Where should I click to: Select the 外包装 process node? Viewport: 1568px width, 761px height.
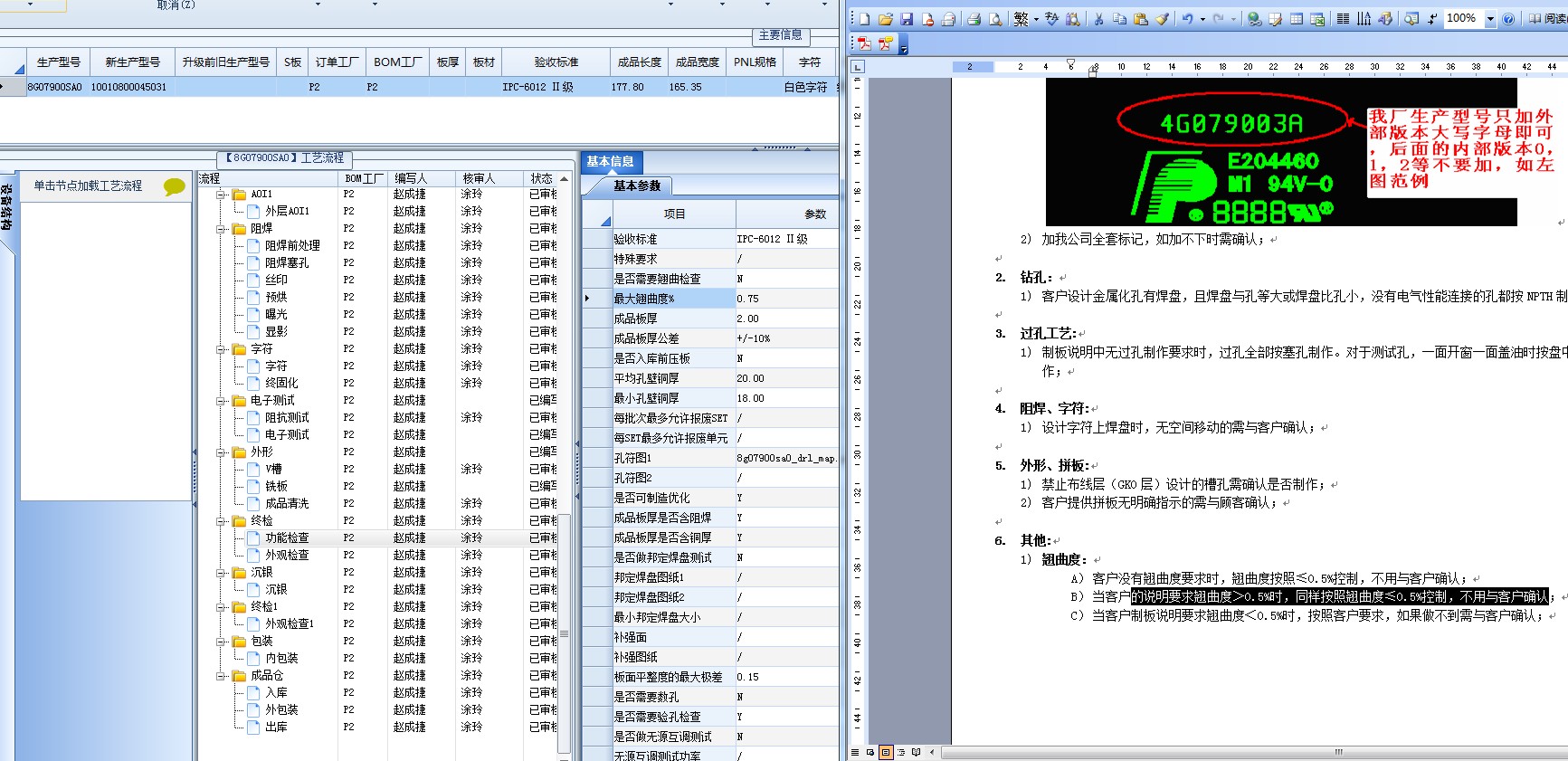click(281, 710)
